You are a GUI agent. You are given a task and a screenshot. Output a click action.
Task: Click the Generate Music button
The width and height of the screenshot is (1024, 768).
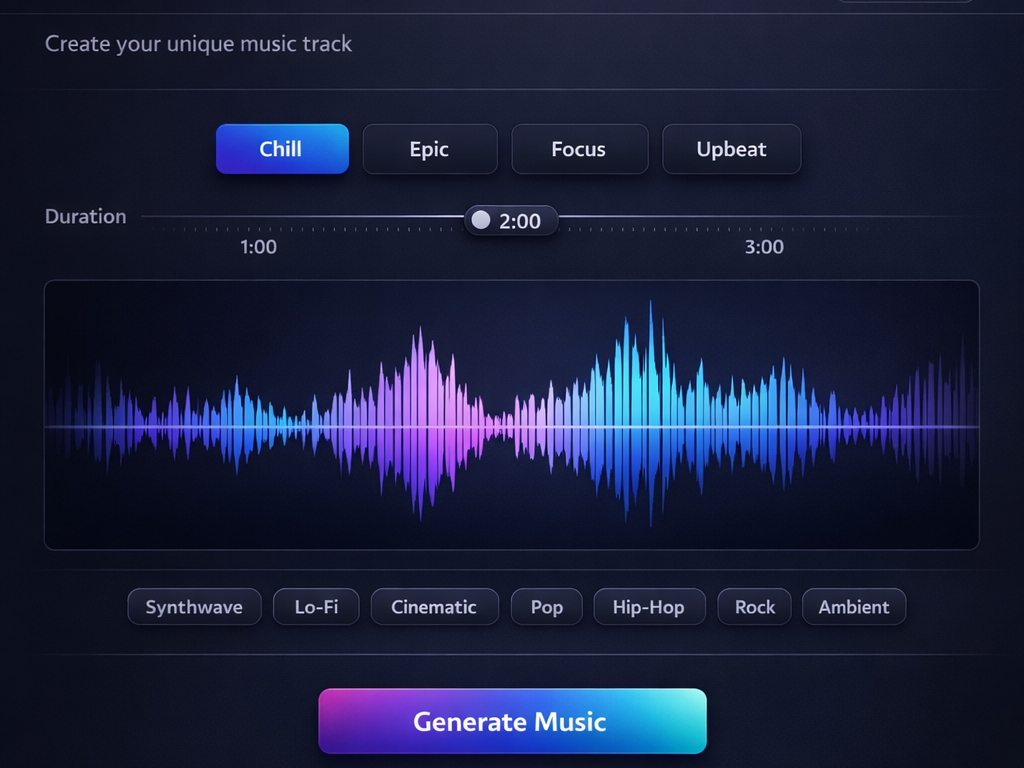click(512, 721)
